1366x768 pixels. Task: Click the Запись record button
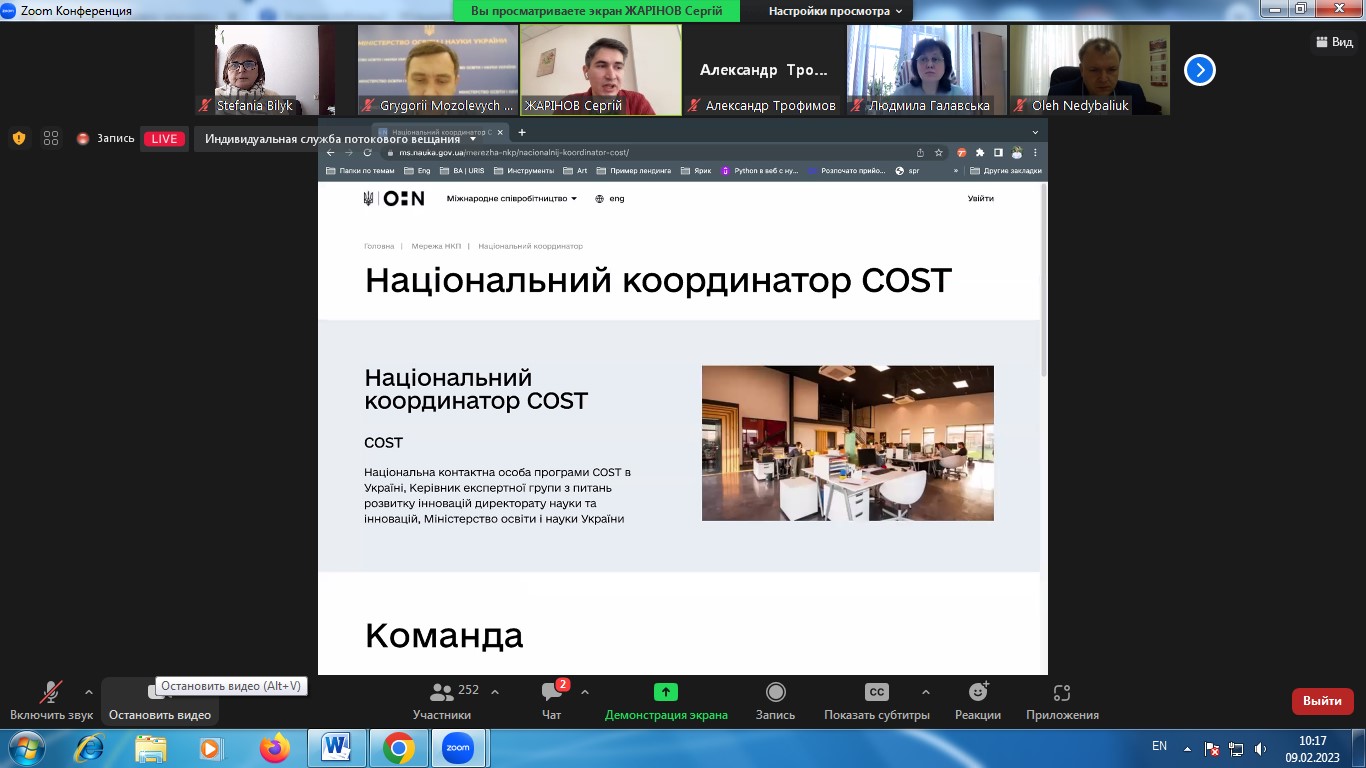775,701
